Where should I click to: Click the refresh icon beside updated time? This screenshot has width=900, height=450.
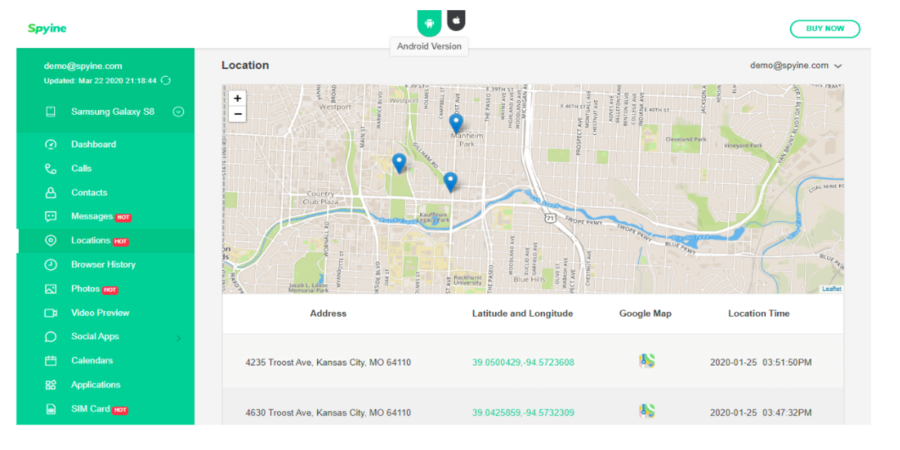pyautogui.click(x=166, y=81)
